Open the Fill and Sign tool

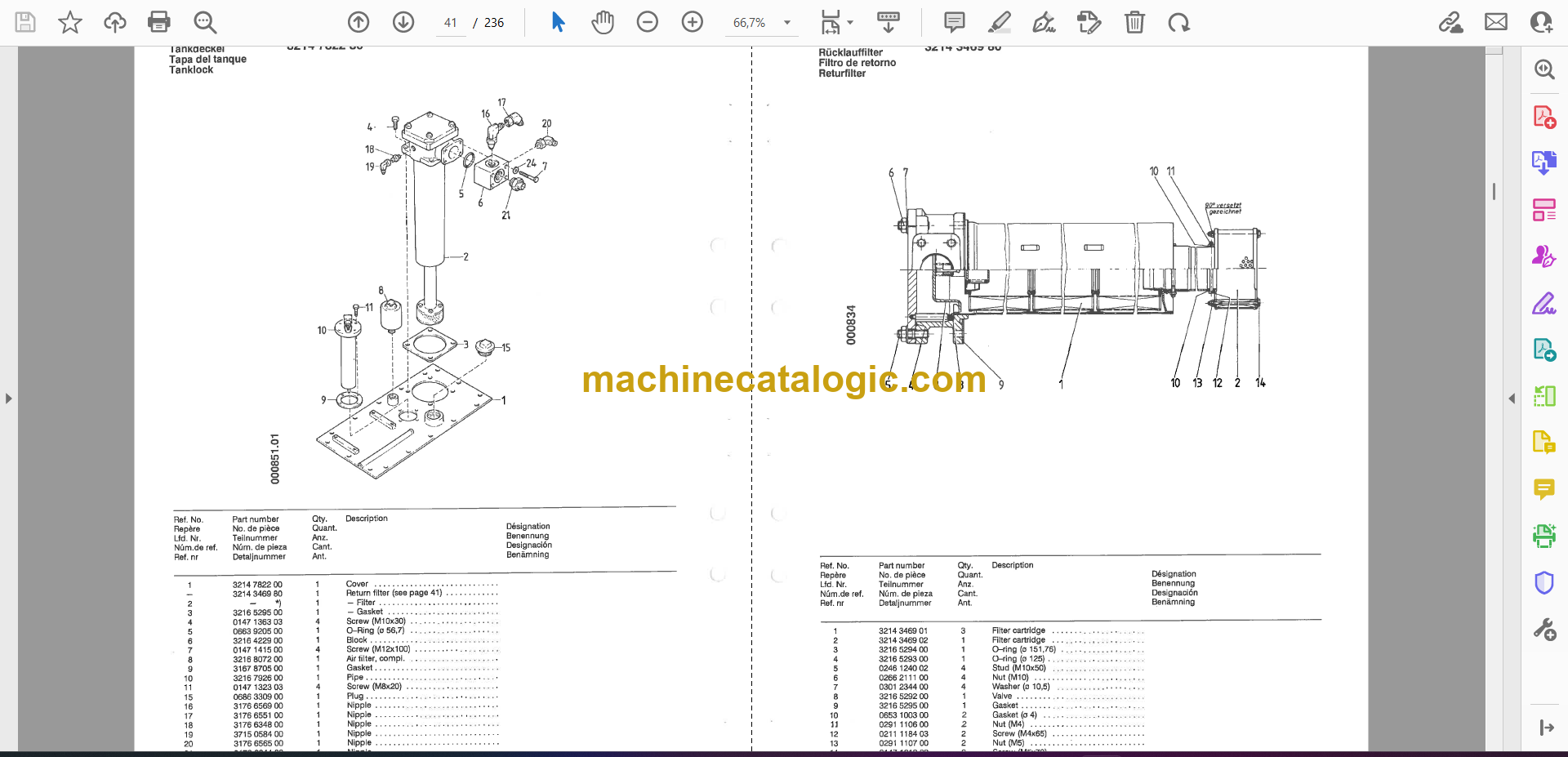[x=1544, y=304]
